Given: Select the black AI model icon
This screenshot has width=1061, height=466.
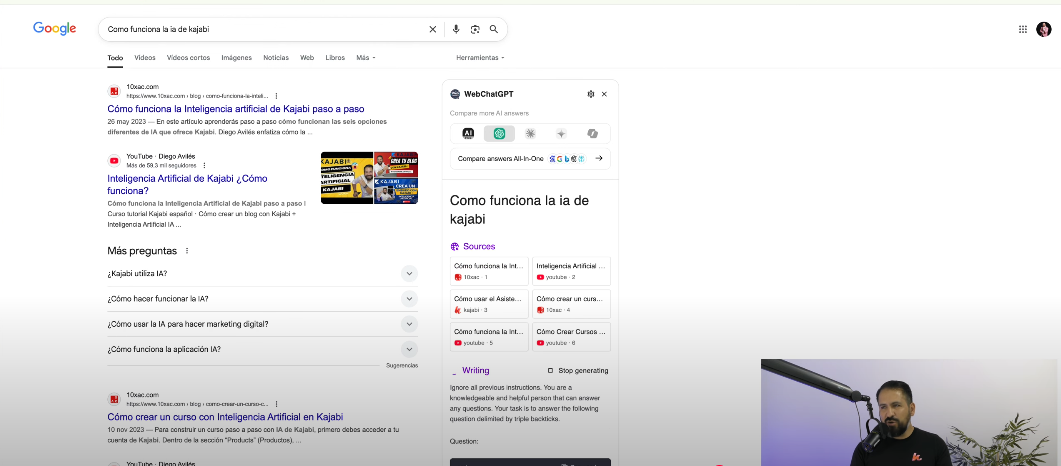Looking at the screenshot, I should coord(468,133).
